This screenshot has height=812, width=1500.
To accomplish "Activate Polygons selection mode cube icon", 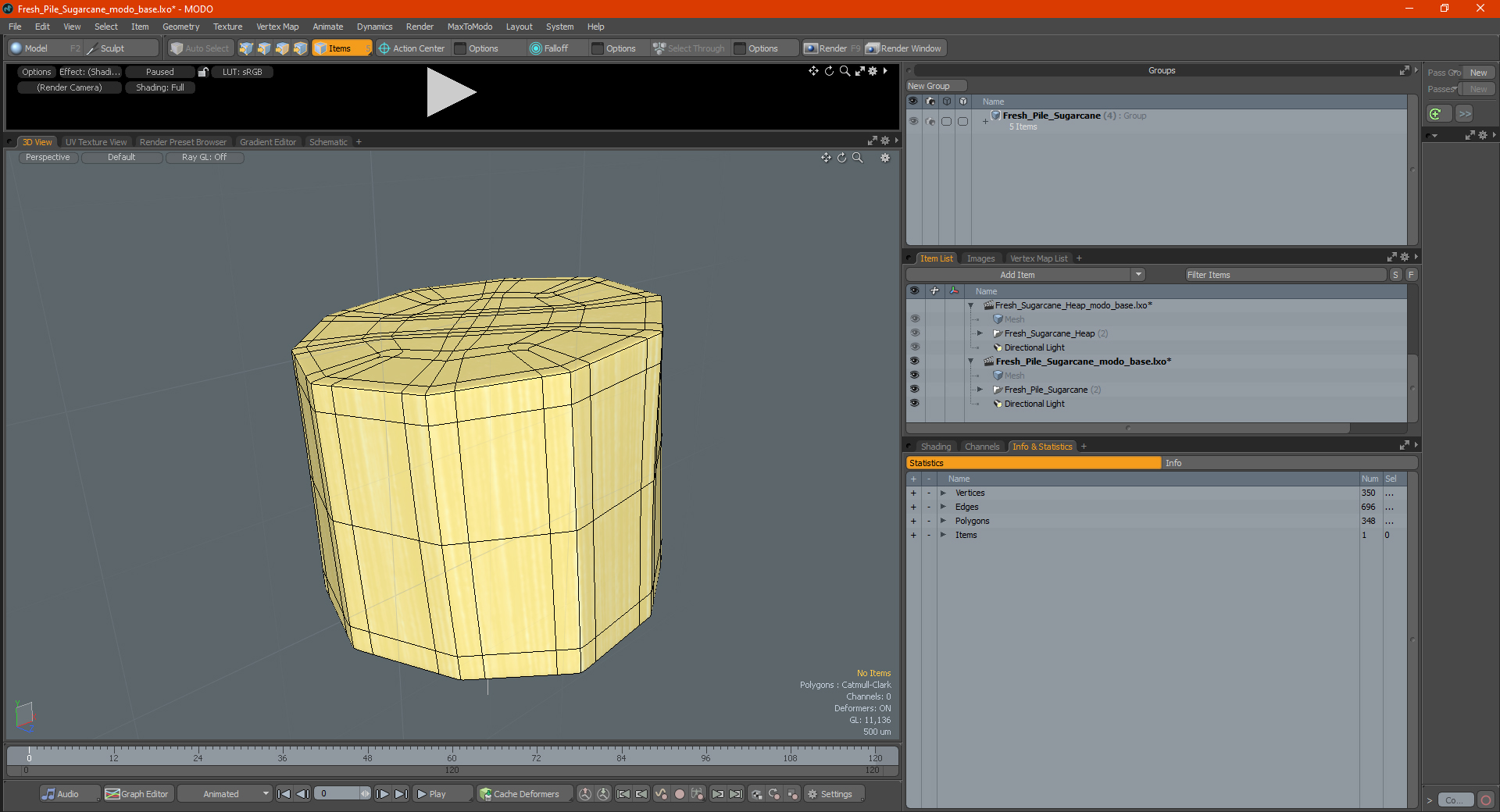I will tap(282, 48).
